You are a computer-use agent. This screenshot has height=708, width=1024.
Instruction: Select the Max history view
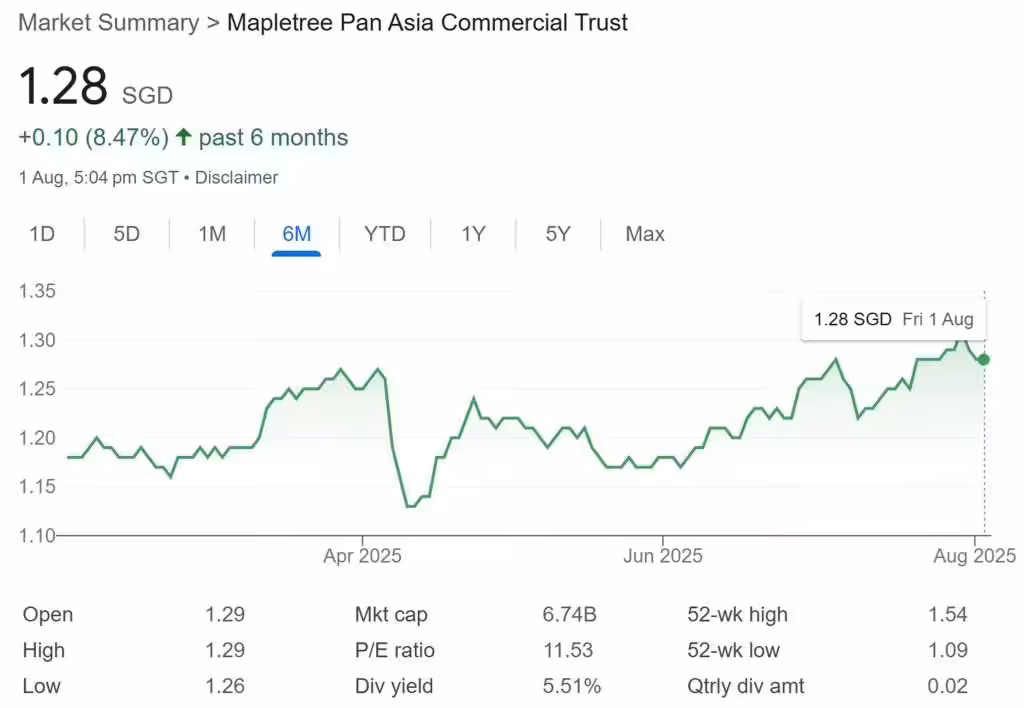(x=644, y=234)
